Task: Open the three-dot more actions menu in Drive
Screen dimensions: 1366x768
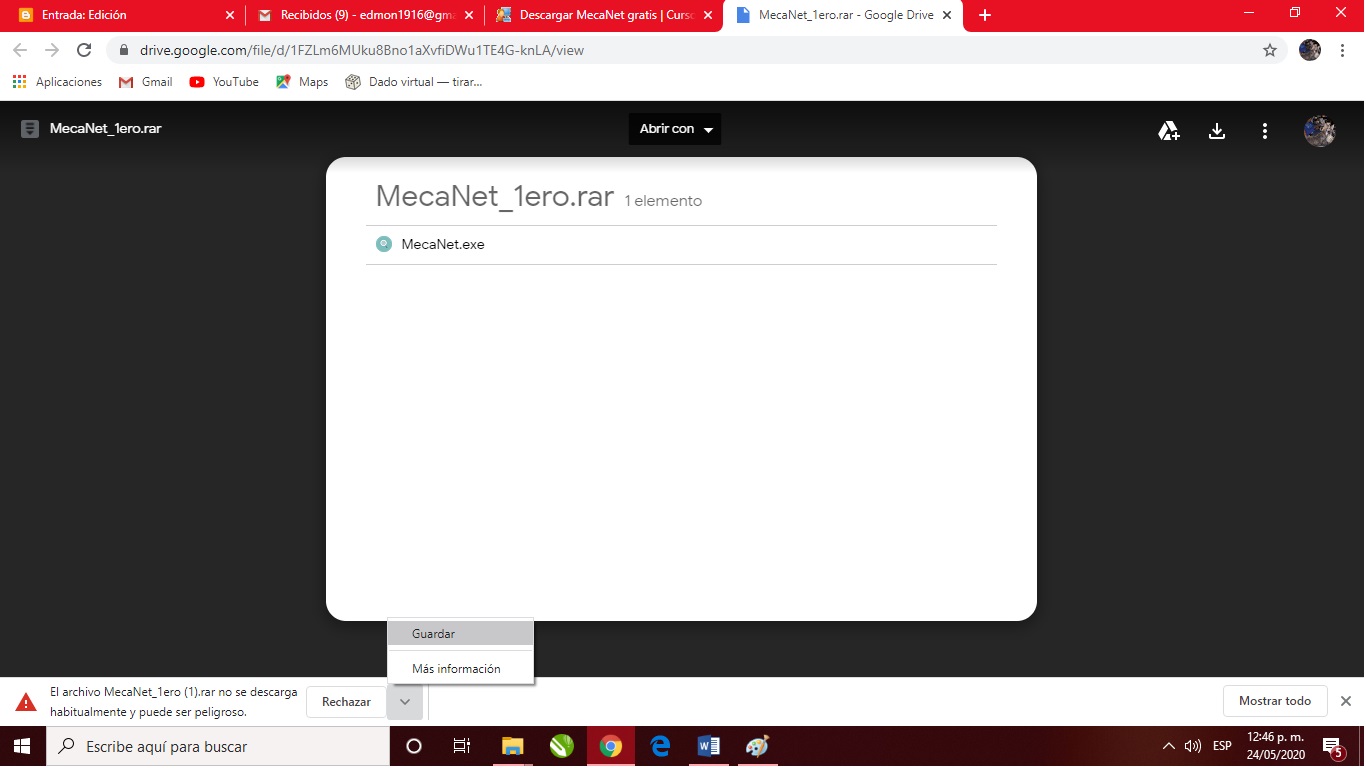Action: point(1265,131)
